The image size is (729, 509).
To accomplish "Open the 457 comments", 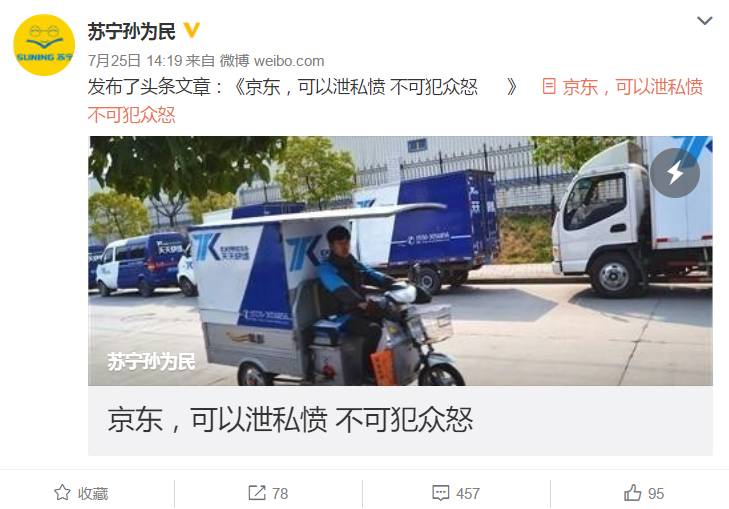I will pos(468,494).
